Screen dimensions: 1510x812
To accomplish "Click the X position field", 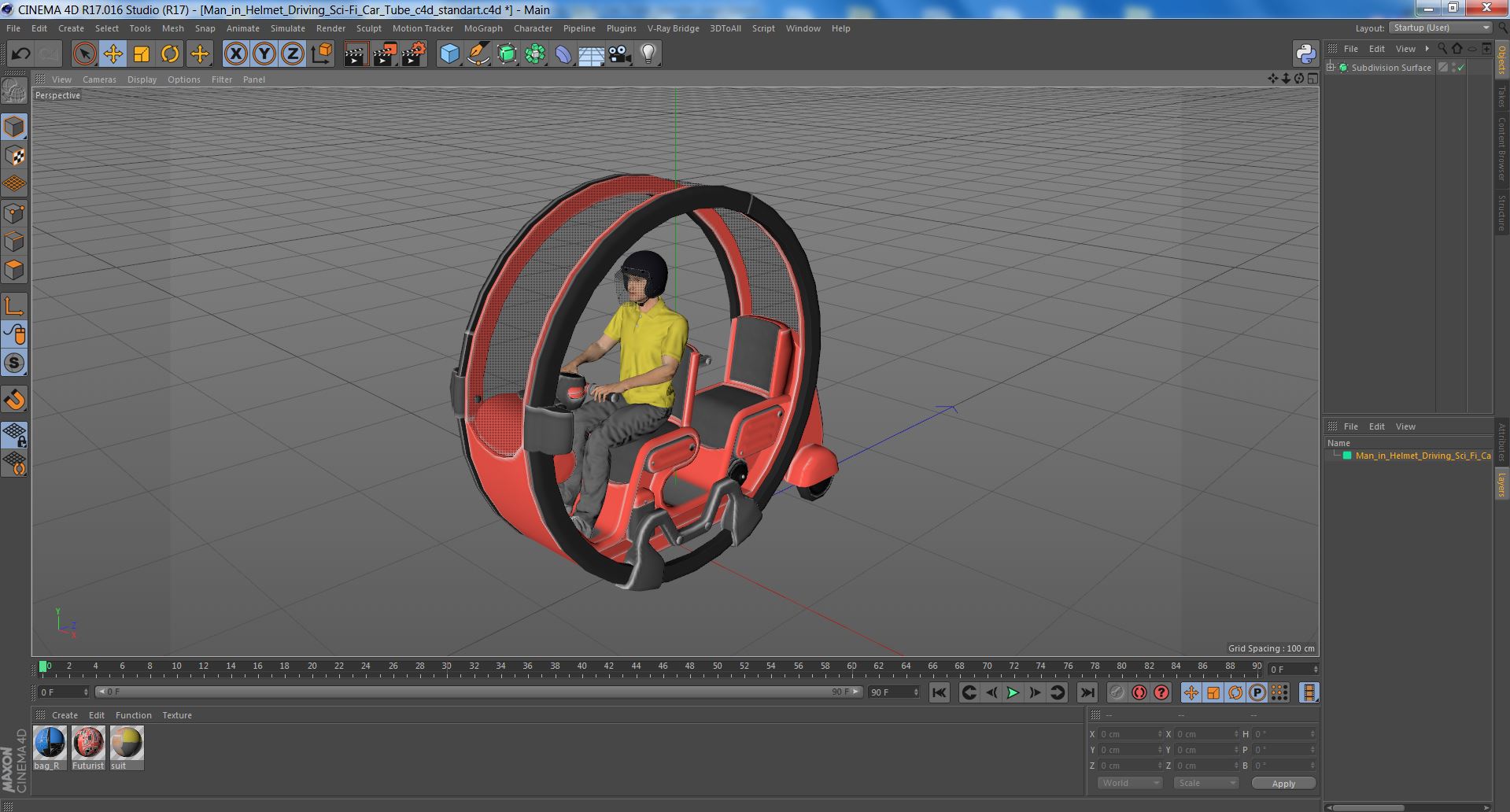I will click(x=1130, y=734).
